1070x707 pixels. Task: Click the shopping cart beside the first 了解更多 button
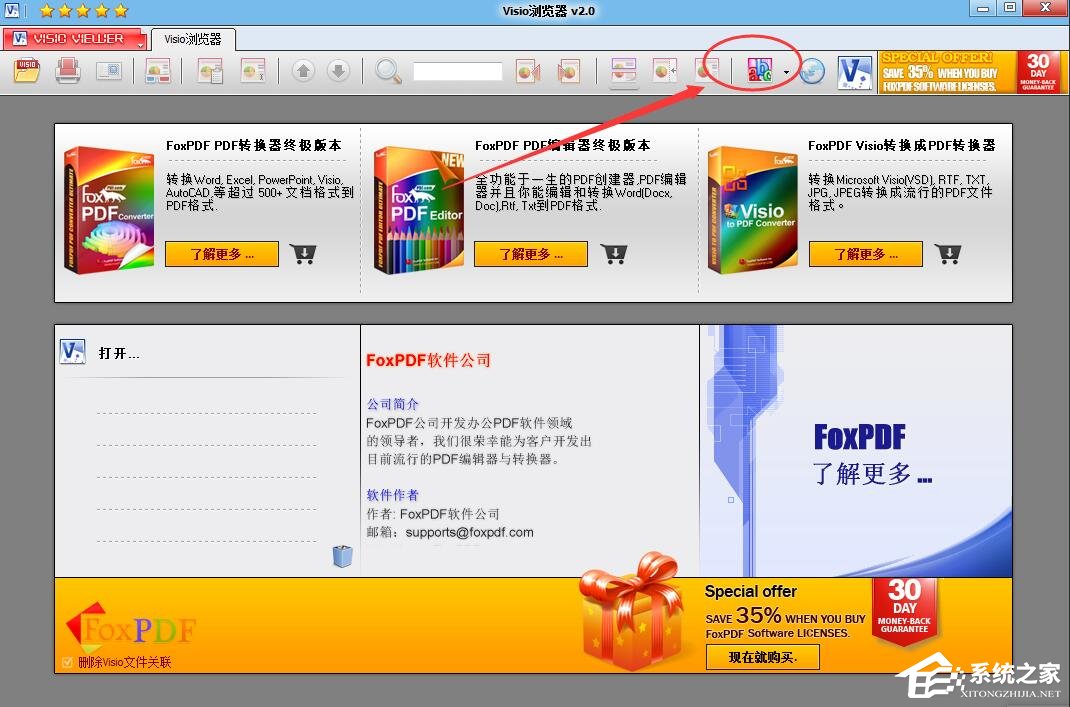tap(303, 253)
